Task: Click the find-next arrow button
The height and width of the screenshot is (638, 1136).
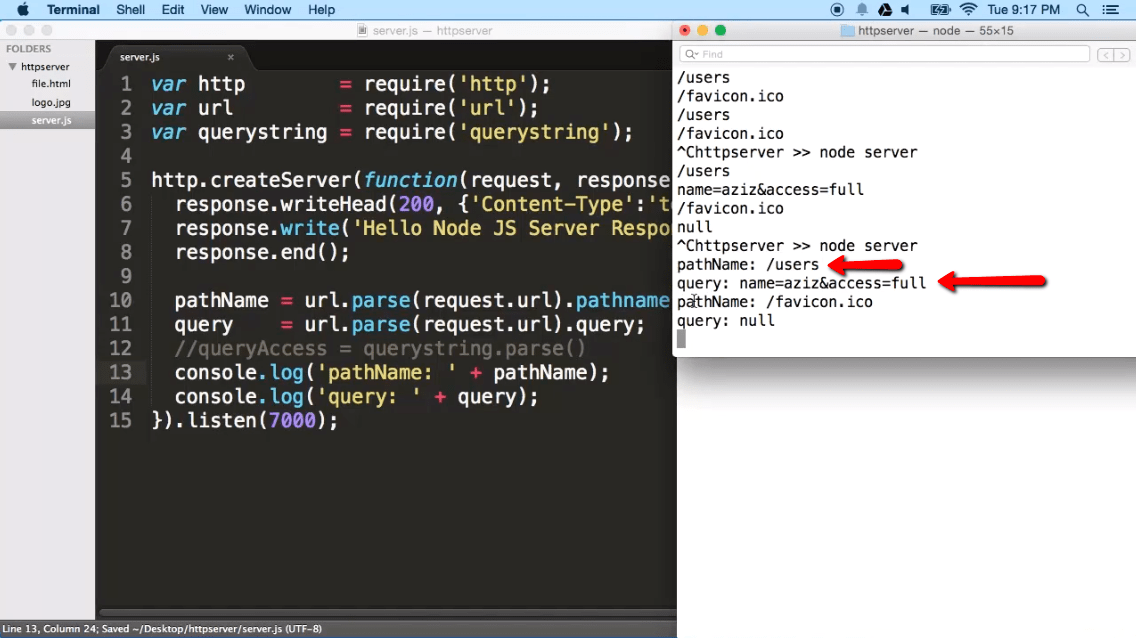Action: pos(1121,54)
